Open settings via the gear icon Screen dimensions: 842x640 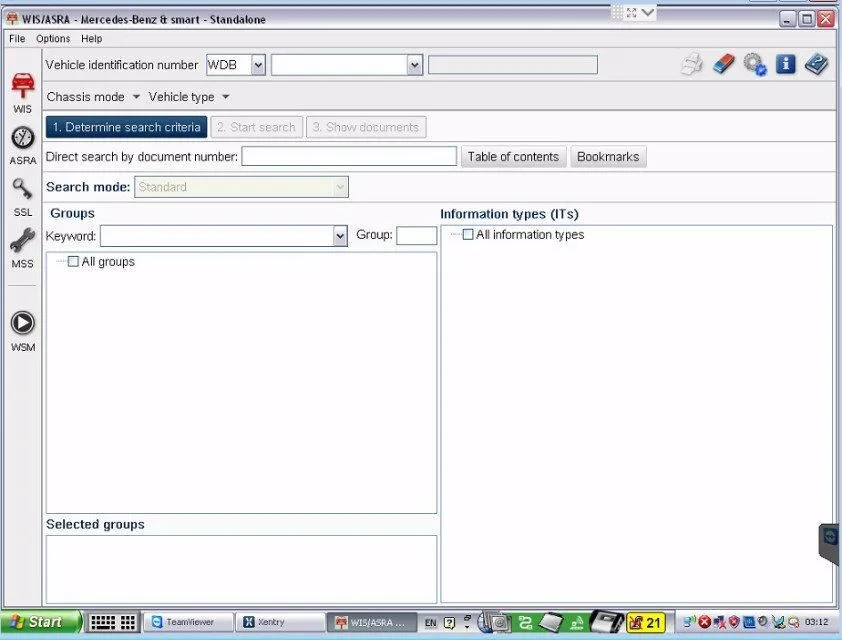[x=755, y=64]
